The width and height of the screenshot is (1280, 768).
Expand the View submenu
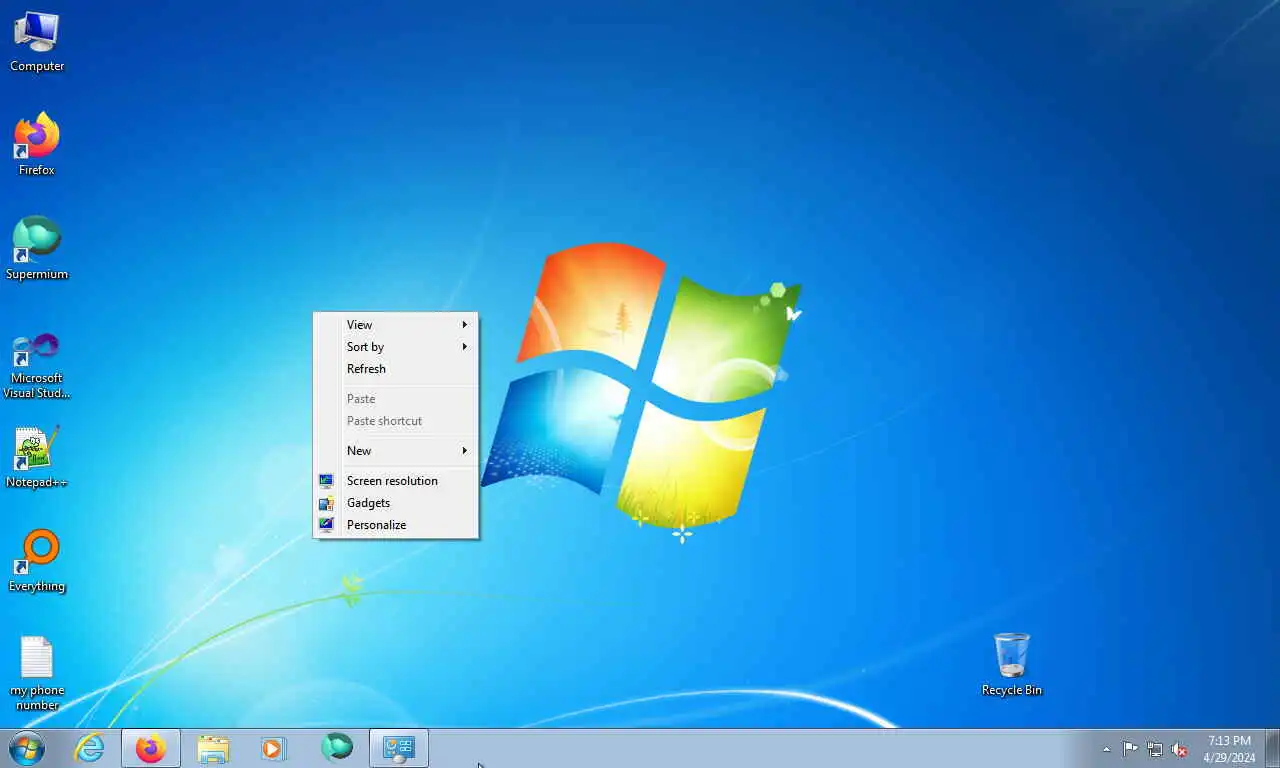click(x=396, y=325)
